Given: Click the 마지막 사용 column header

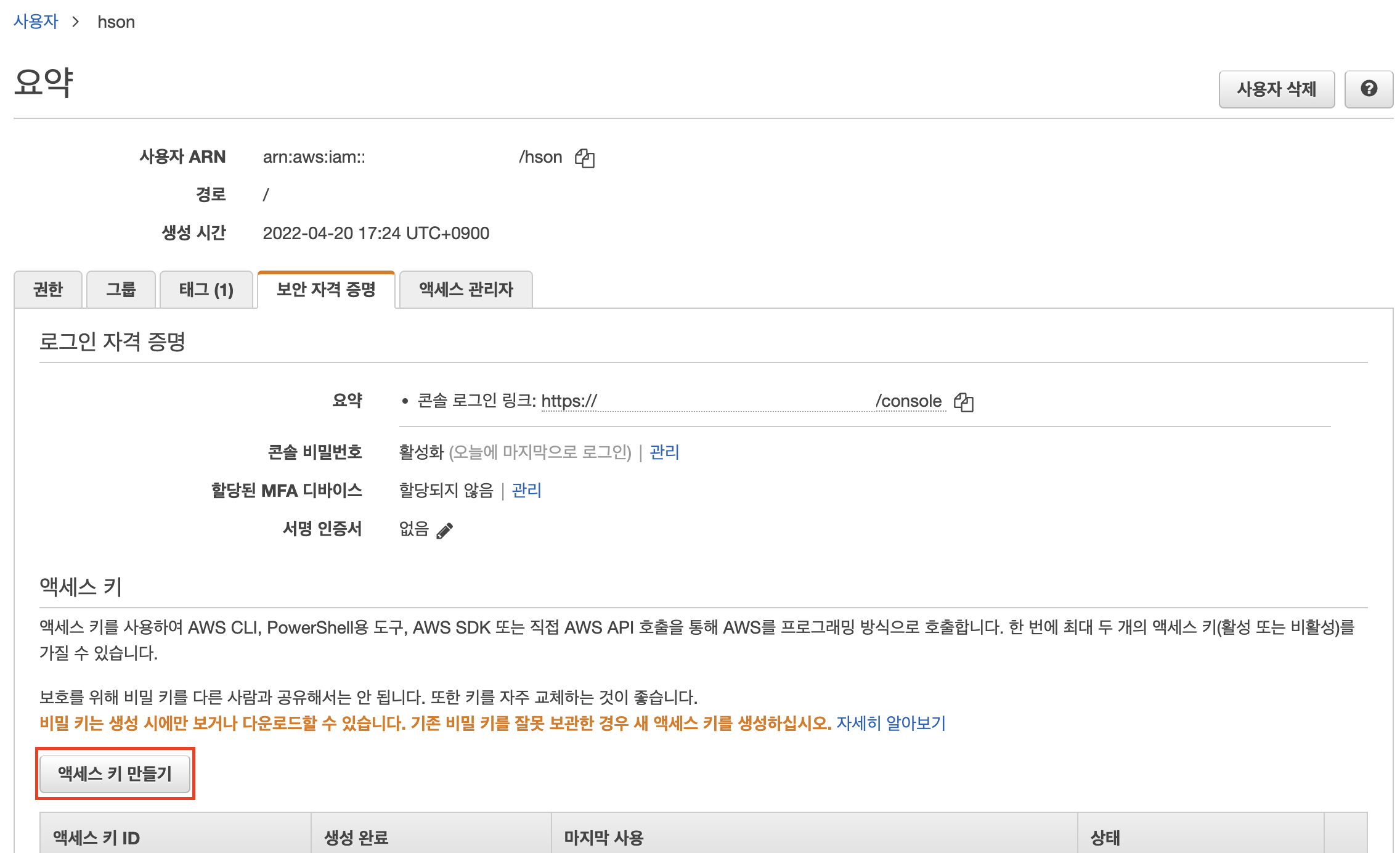Looking at the screenshot, I should coord(604,838).
